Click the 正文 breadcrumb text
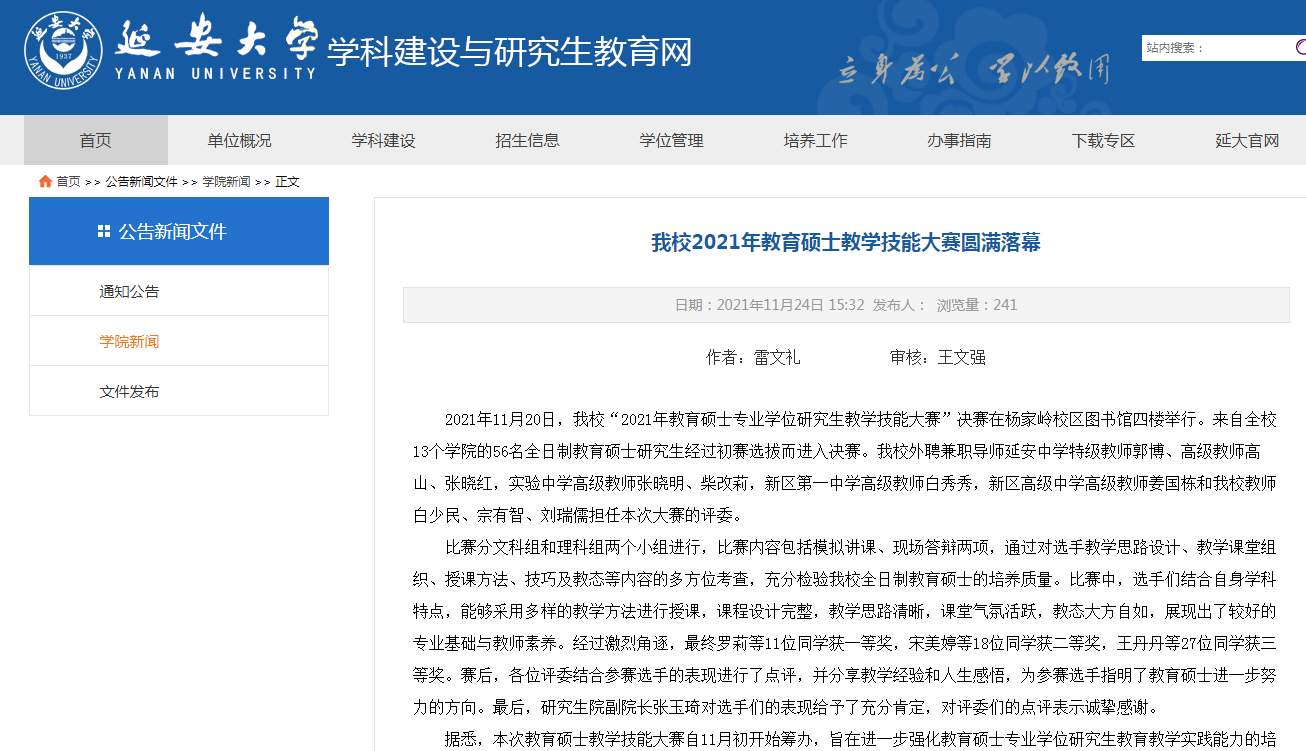The width and height of the screenshot is (1306, 751). pos(288,181)
